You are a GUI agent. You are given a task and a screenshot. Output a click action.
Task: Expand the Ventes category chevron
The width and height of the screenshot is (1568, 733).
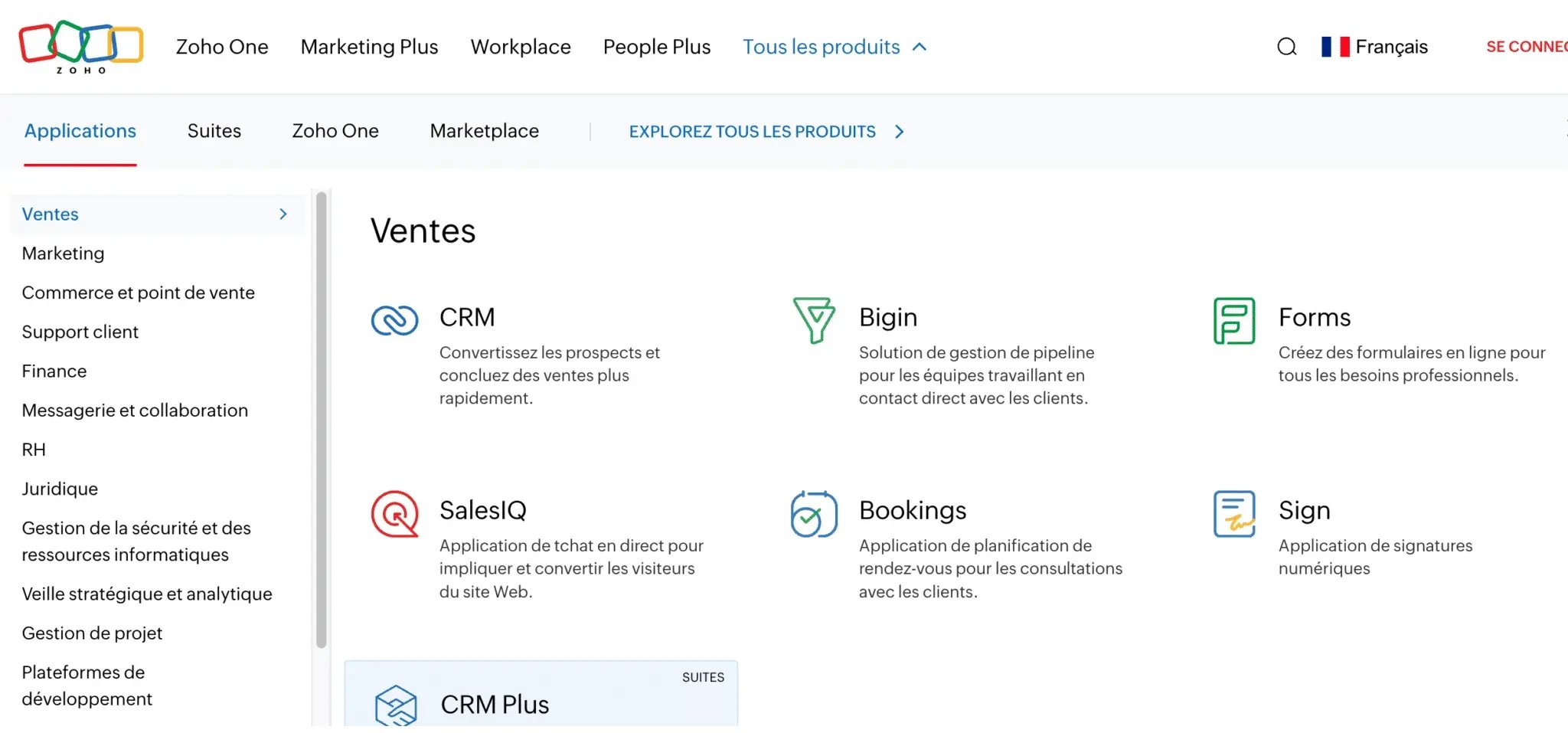(x=283, y=214)
